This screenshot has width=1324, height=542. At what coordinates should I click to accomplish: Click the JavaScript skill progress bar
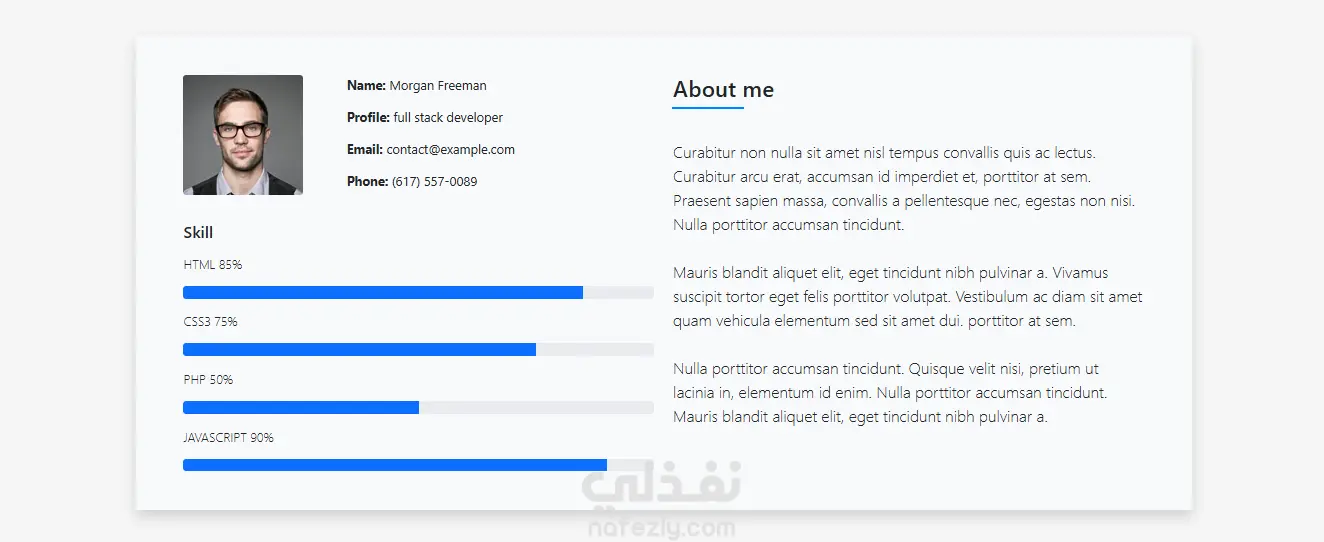pyautogui.click(x=418, y=465)
